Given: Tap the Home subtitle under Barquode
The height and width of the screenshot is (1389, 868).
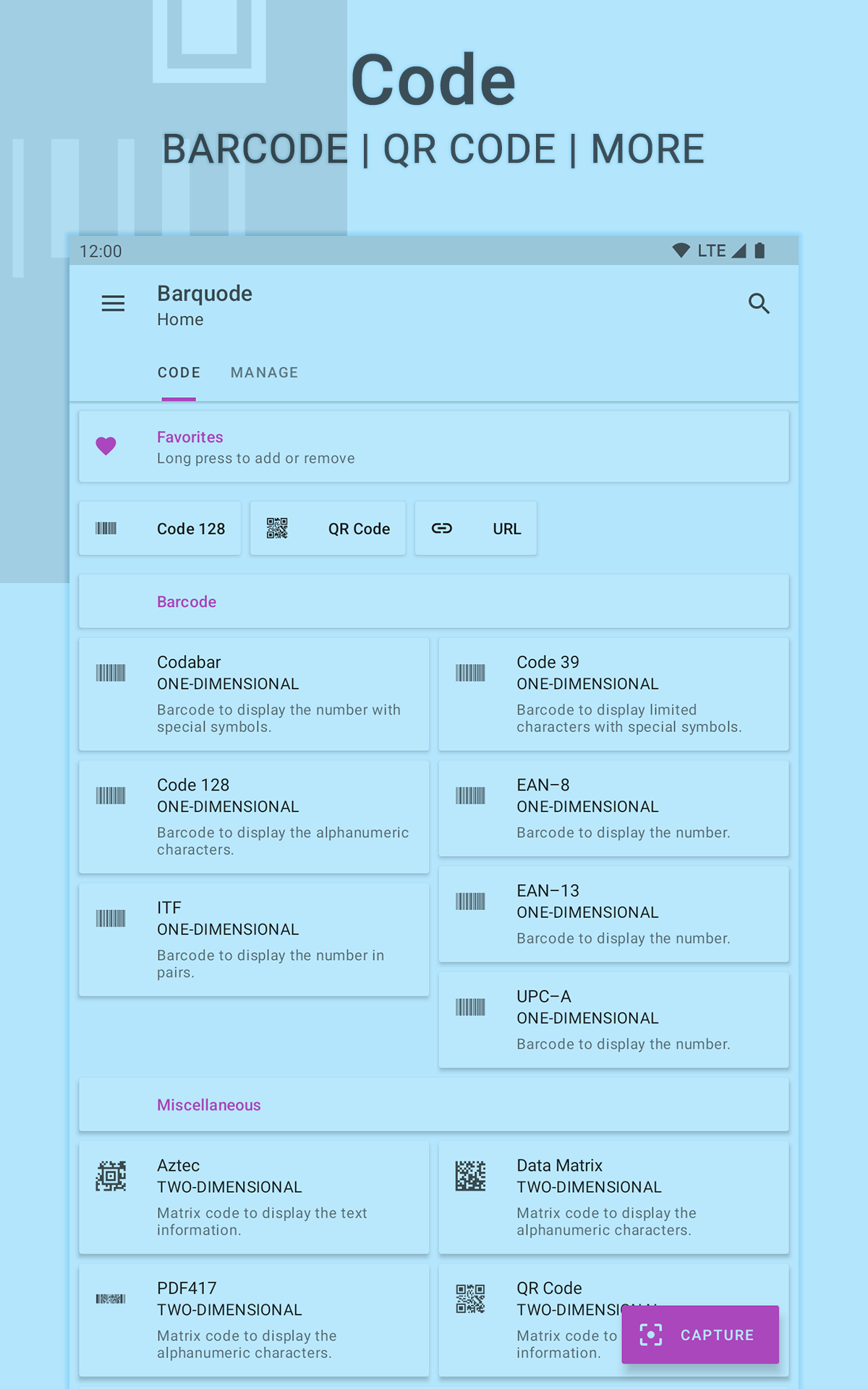Looking at the screenshot, I should coord(180,320).
